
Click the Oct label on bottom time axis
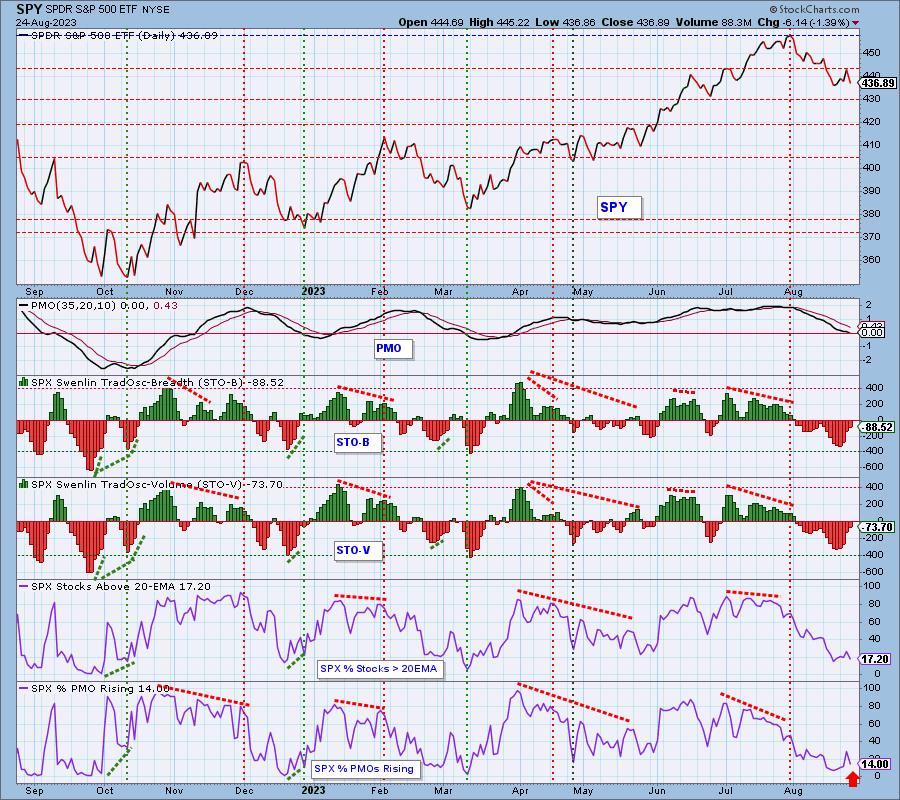tap(105, 791)
